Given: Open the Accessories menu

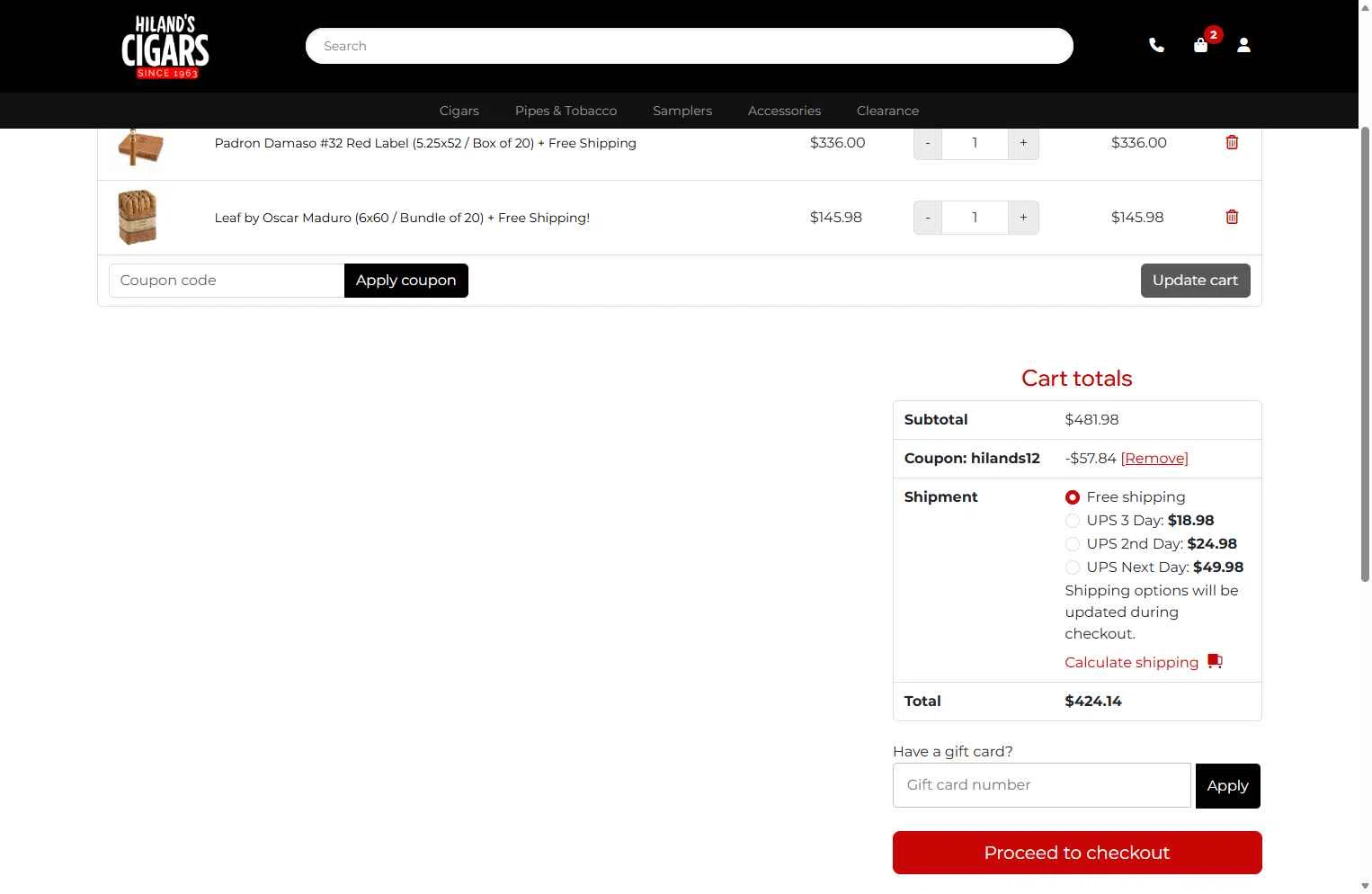Looking at the screenshot, I should (x=785, y=111).
